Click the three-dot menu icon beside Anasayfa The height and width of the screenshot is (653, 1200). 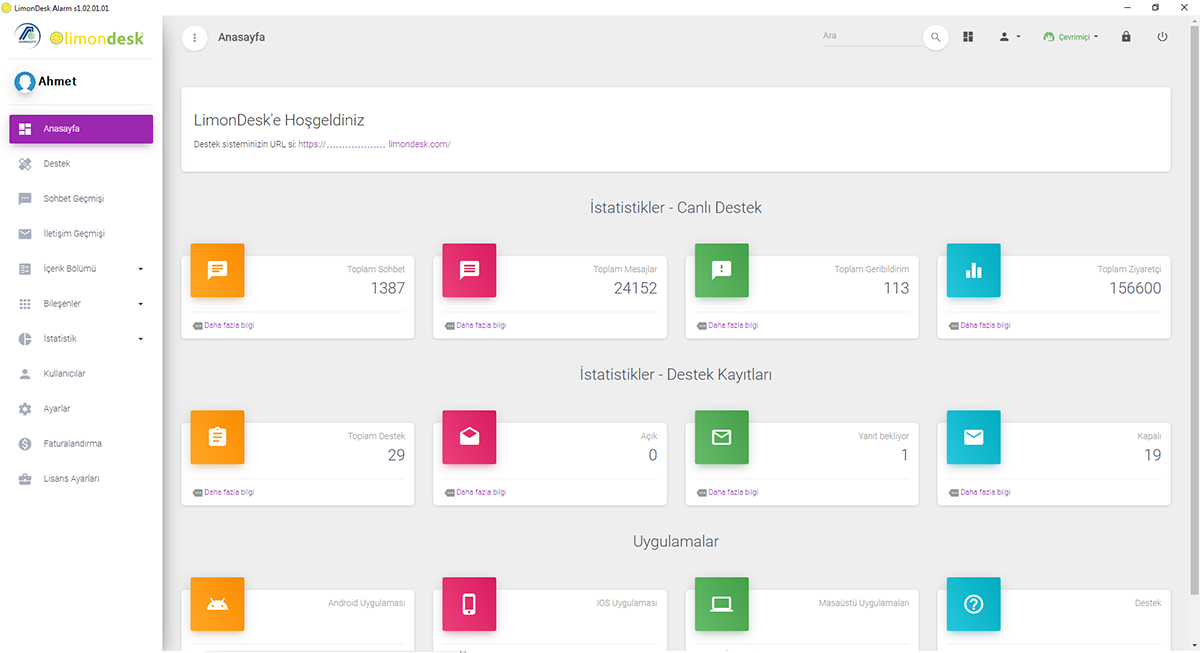pyautogui.click(x=194, y=38)
